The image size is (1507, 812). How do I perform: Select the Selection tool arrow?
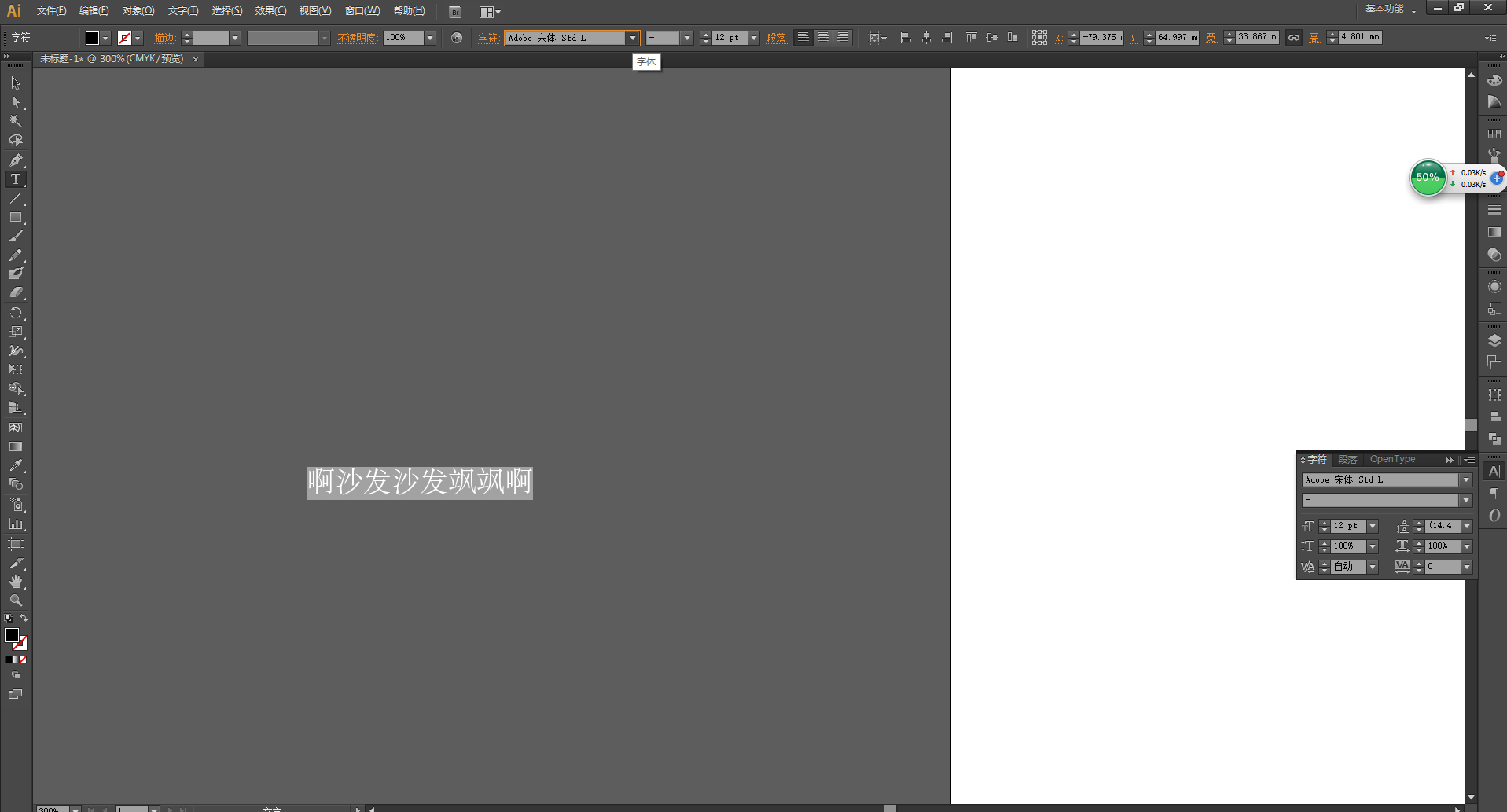[x=16, y=83]
